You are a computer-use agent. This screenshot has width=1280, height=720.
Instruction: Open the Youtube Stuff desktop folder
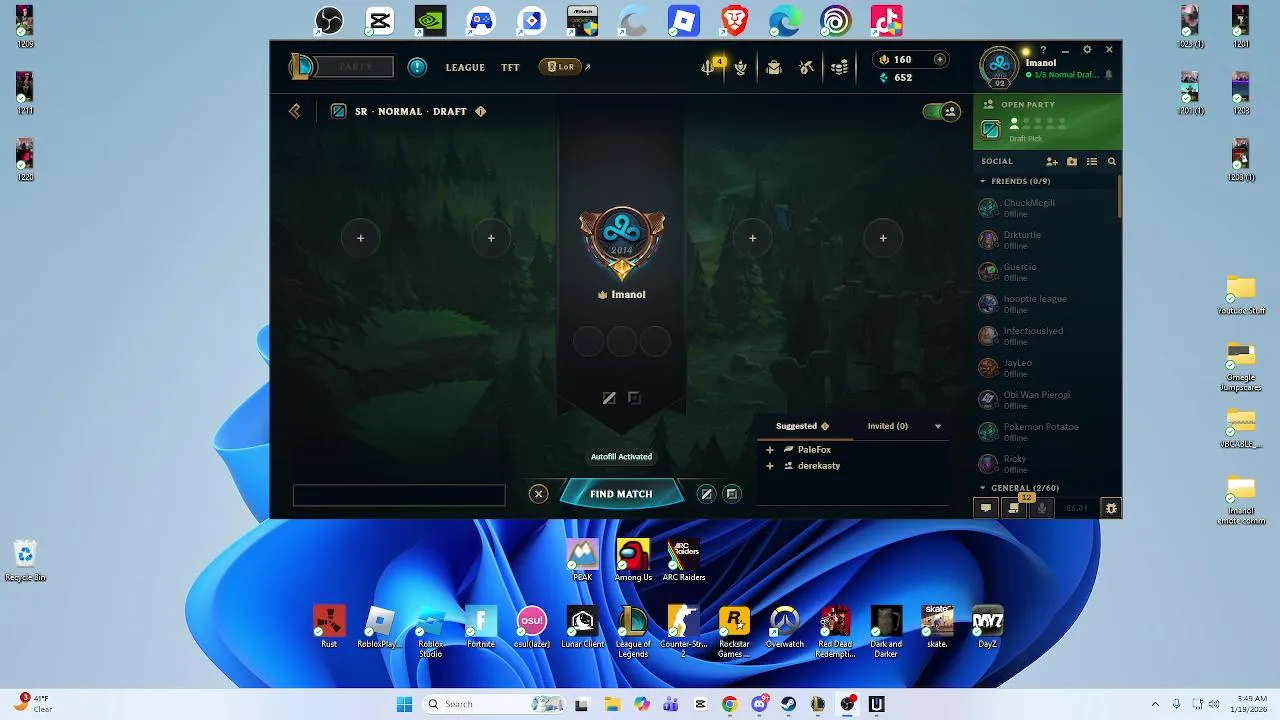pyautogui.click(x=1241, y=294)
